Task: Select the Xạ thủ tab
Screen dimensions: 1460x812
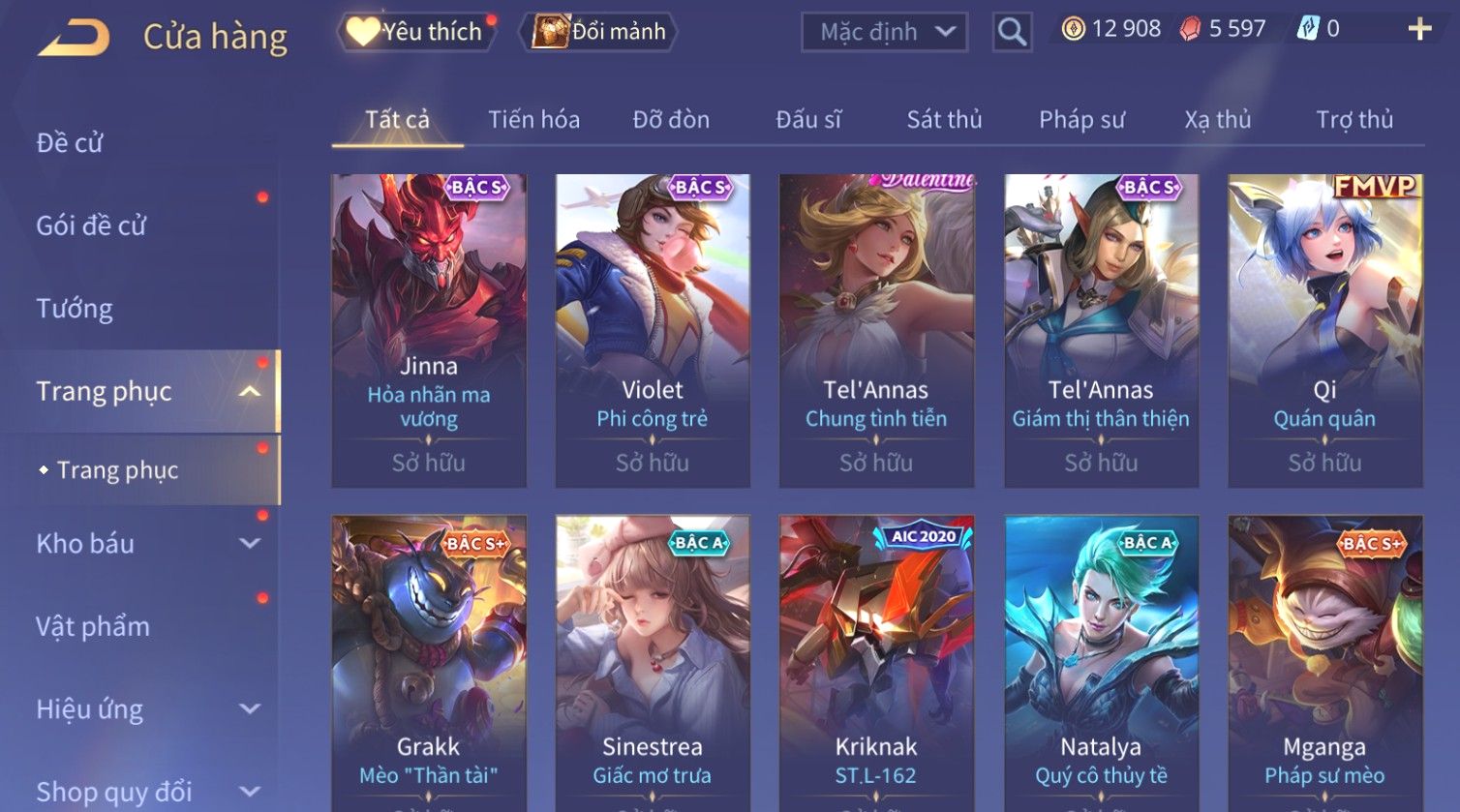Action: pyautogui.click(x=1218, y=119)
